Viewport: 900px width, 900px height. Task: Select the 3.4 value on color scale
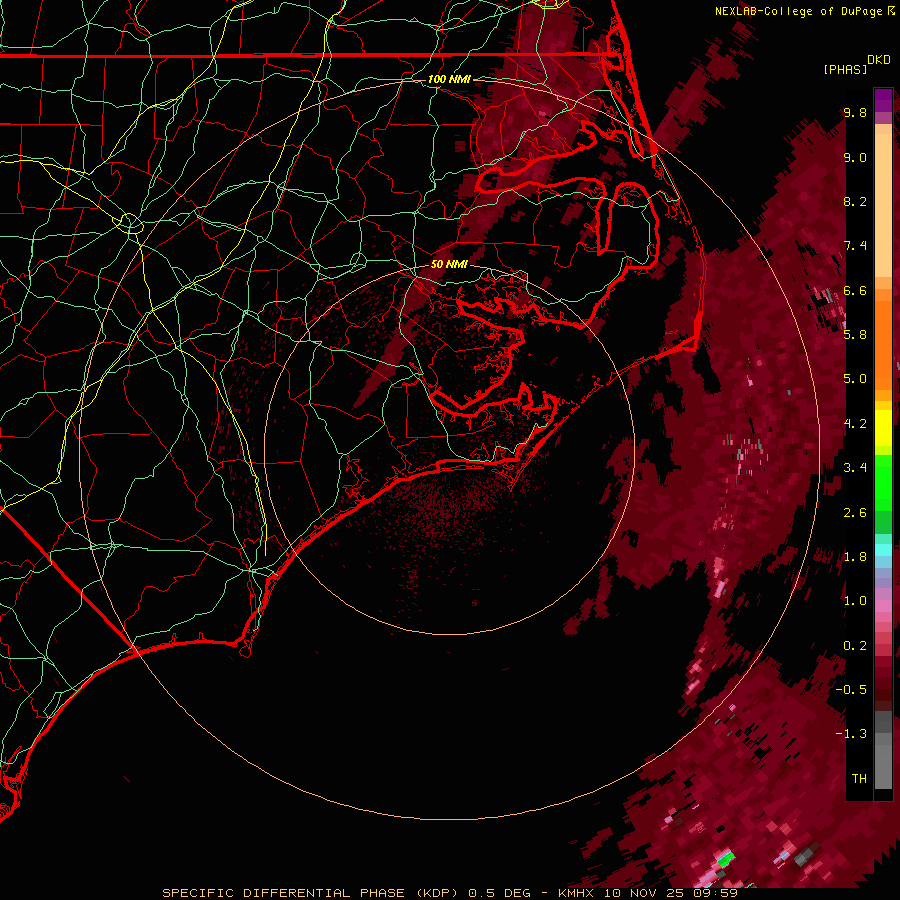[x=855, y=468]
